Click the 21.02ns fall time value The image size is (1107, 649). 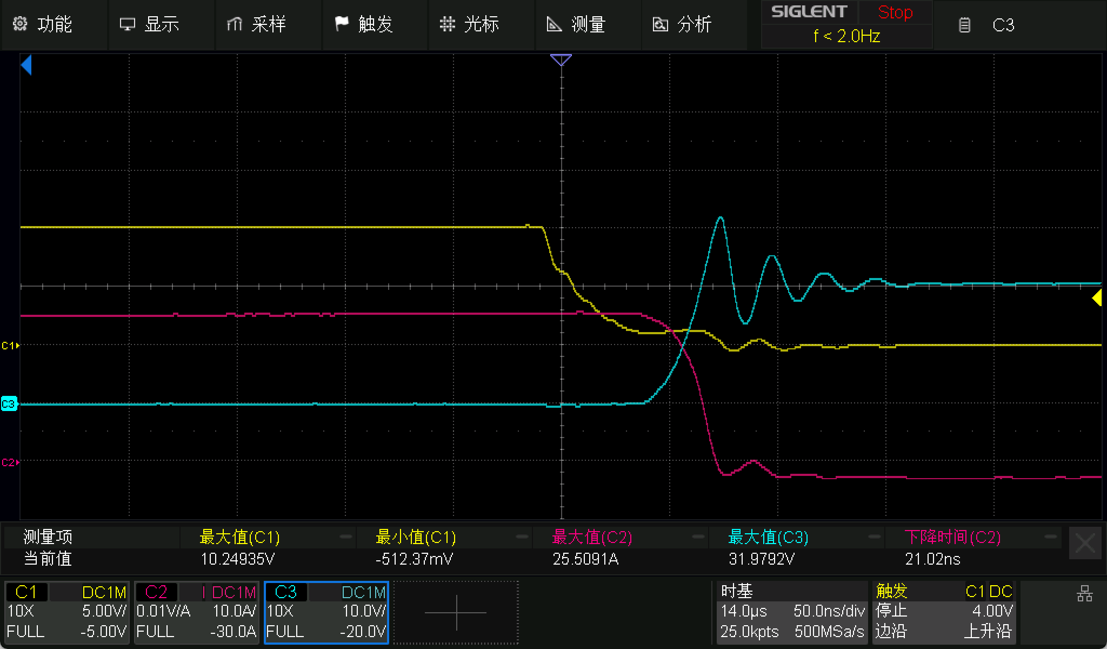(x=933, y=559)
